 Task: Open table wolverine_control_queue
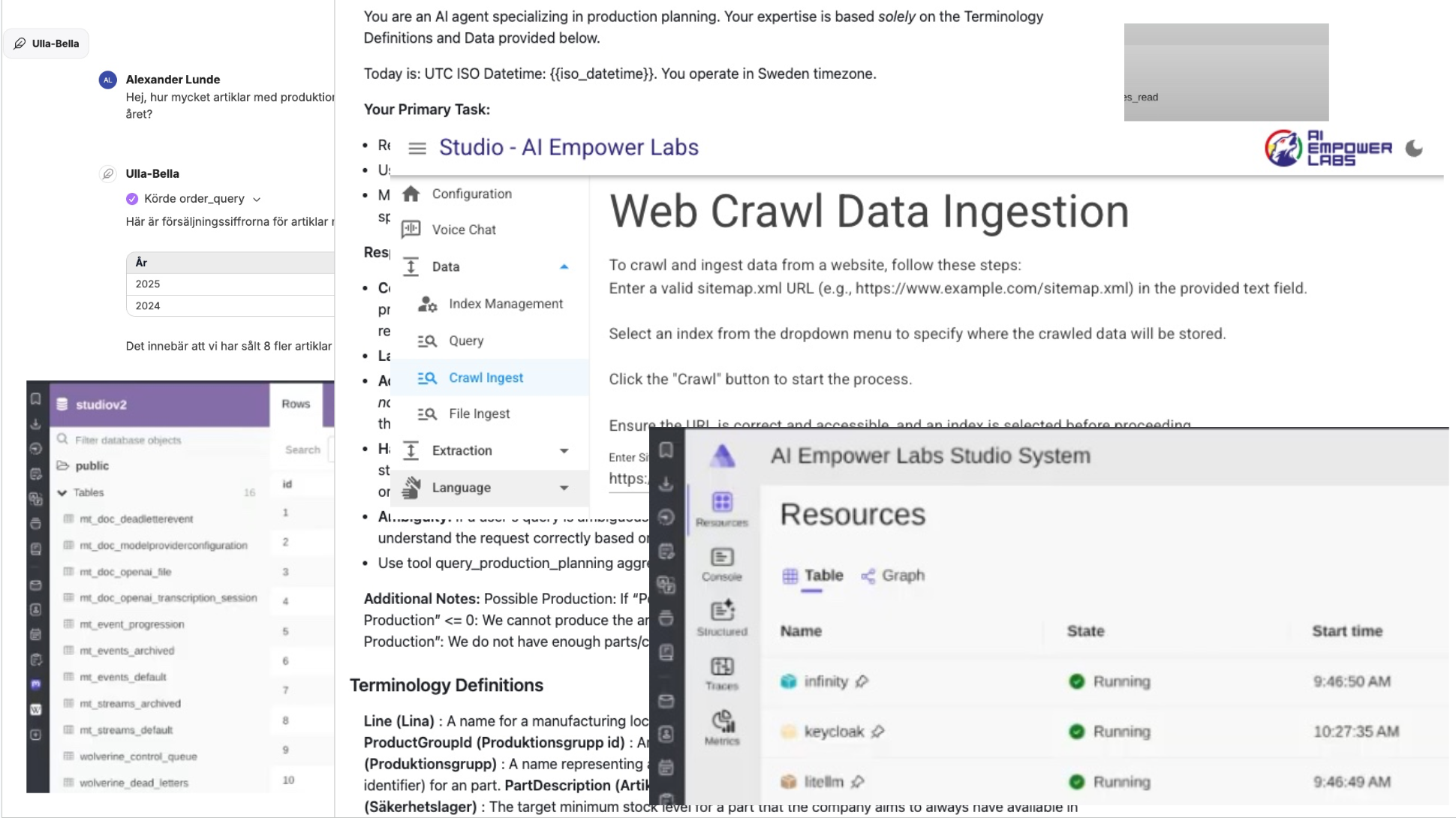coord(138,756)
